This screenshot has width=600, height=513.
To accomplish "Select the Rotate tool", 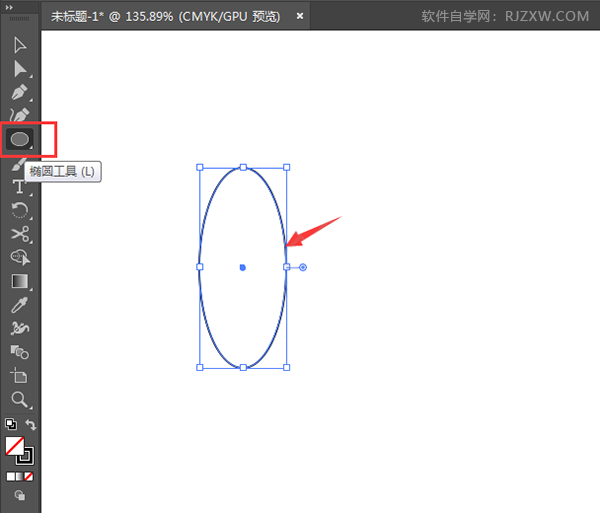I will point(20,210).
